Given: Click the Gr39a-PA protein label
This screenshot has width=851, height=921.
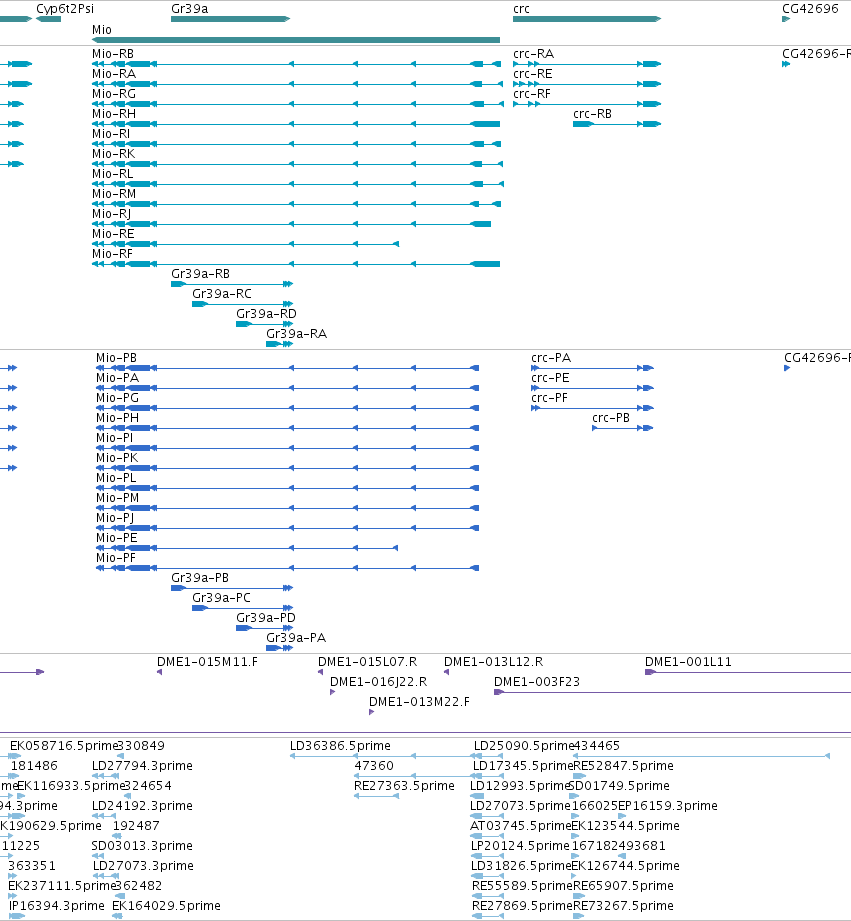Looking at the screenshot, I should coord(296,637).
